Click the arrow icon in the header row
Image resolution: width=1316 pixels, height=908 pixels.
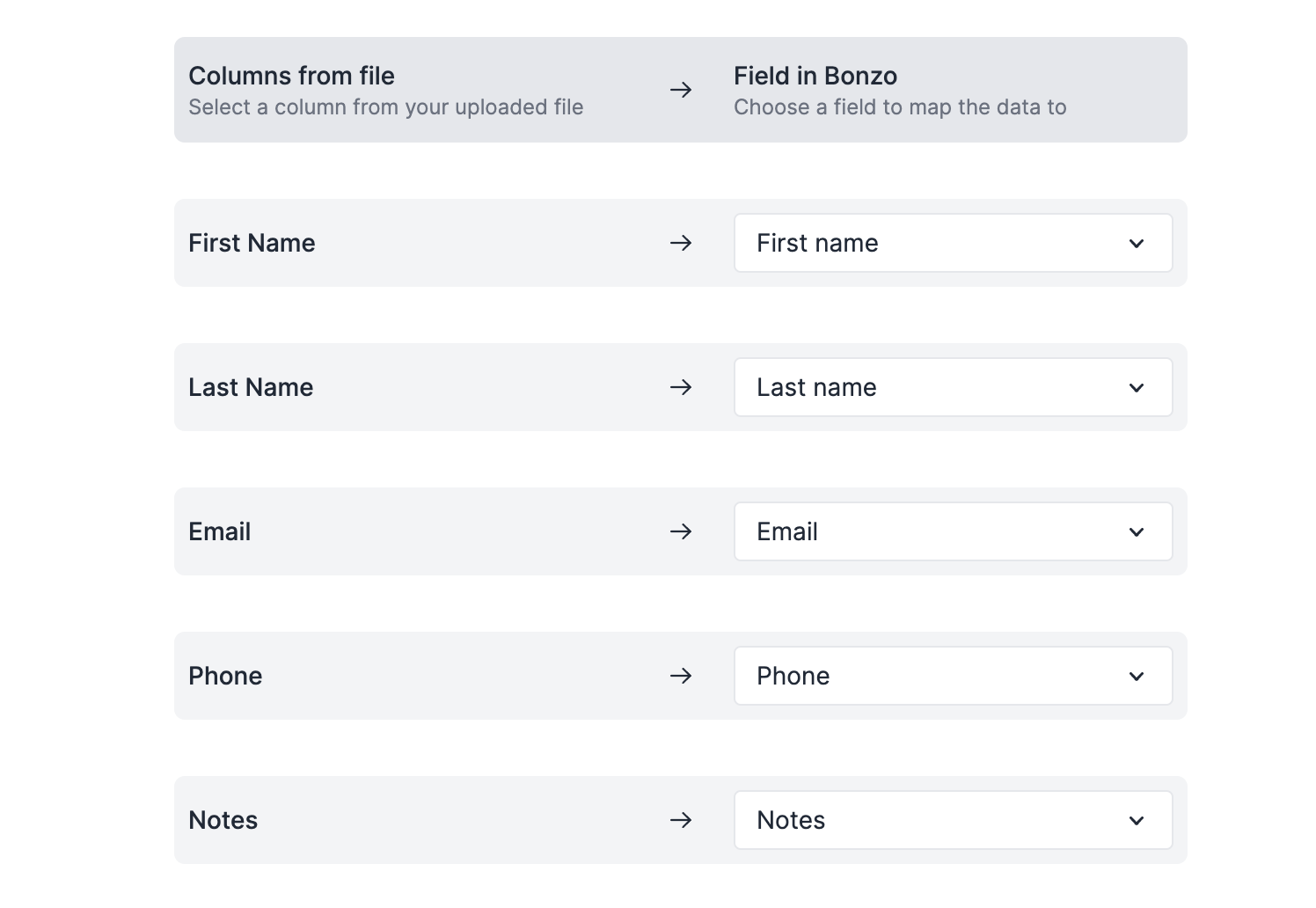681,90
